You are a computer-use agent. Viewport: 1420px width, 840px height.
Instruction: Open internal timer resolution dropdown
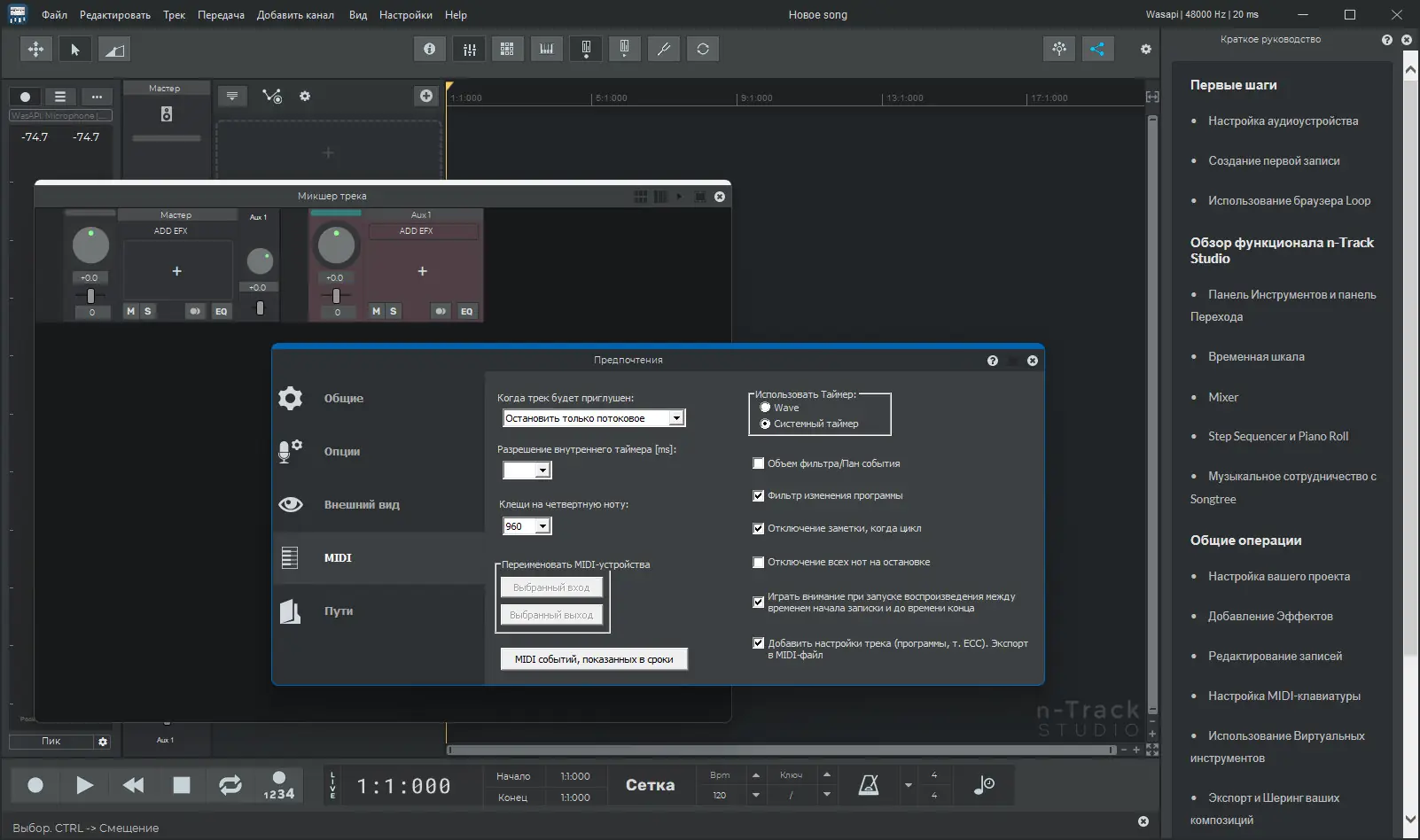(x=542, y=471)
